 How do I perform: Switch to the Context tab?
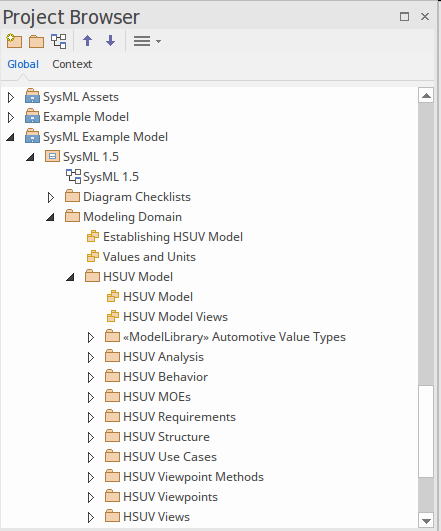[x=72, y=64]
